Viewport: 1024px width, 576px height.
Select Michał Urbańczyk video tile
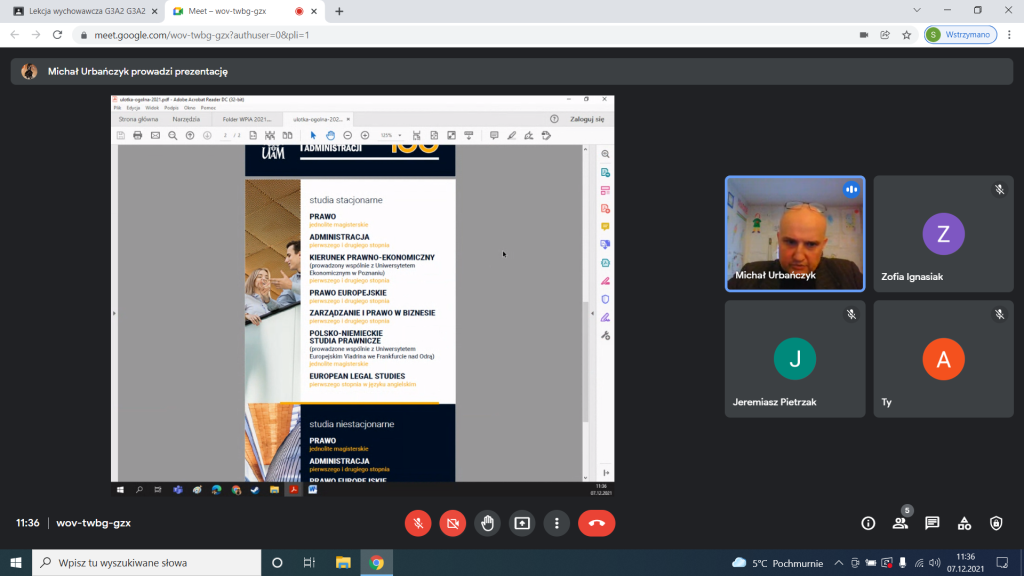point(795,235)
